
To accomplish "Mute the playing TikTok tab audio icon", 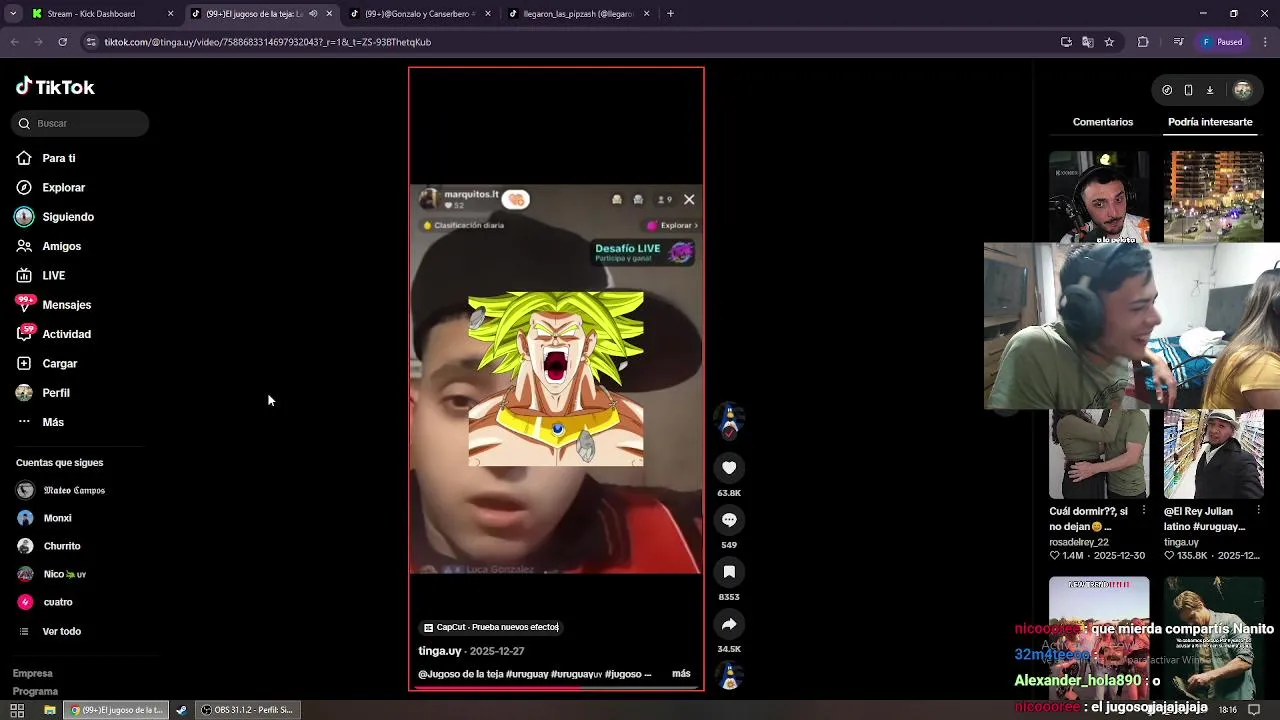I will (313, 14).
